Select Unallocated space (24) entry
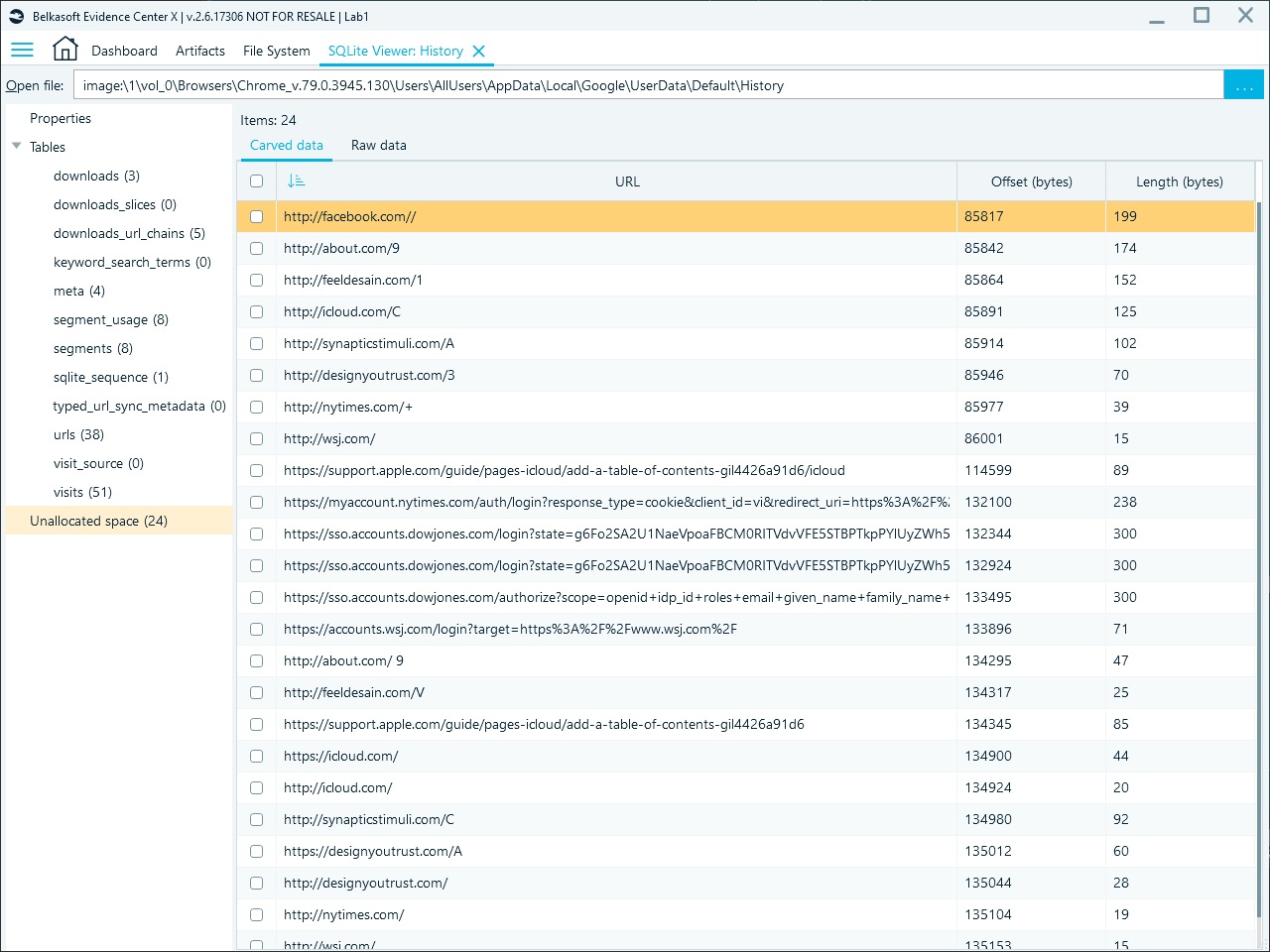1270x952 pixels. [119, 521]
